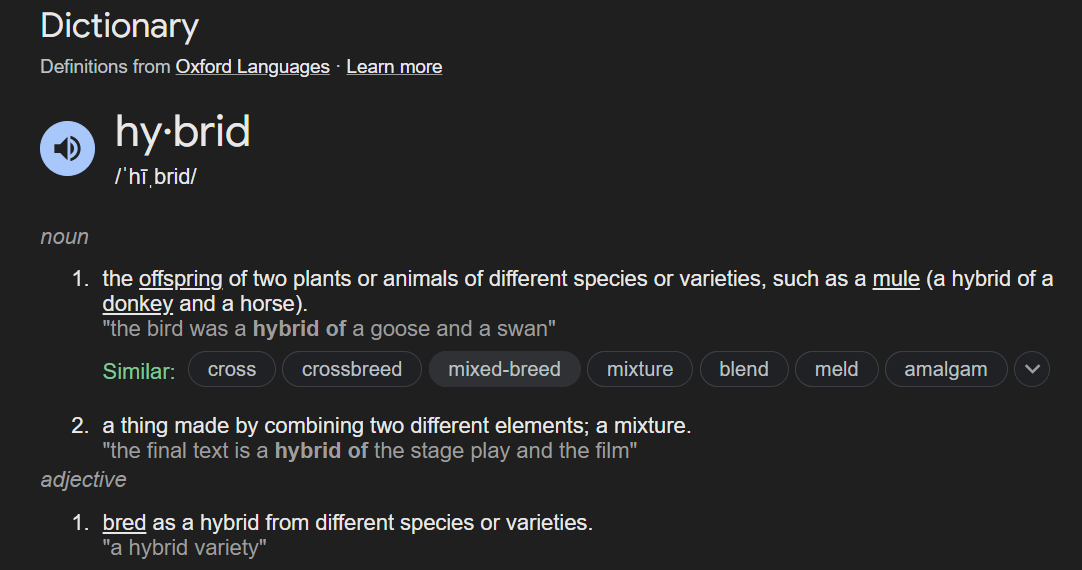
Task: Click the highlighted 'mixed-breed' chip
Action: pyautogui.click(x=504, y=369)
